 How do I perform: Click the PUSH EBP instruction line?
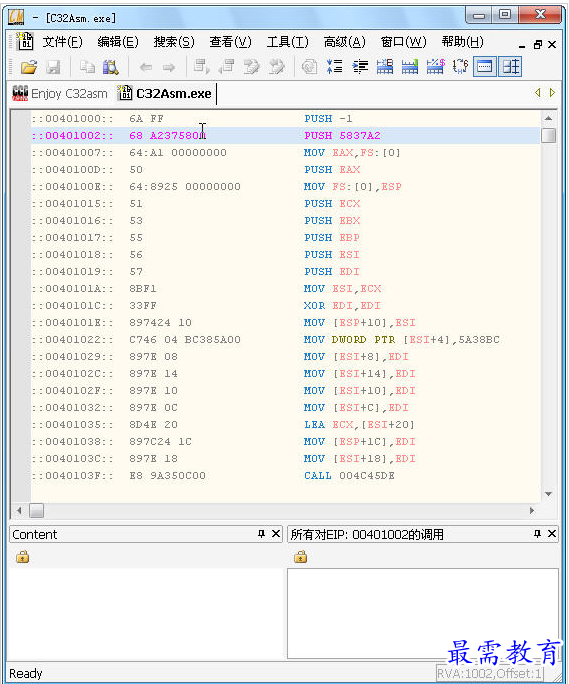click(285, 238)
